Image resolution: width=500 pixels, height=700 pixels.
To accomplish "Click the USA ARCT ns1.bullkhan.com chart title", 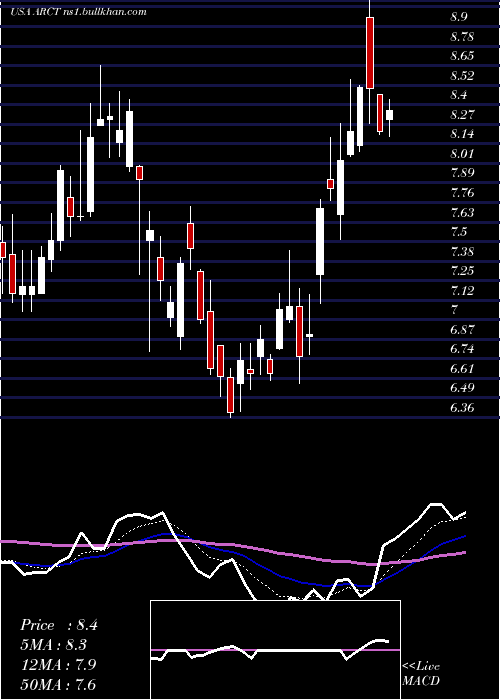I will (79, 12).
